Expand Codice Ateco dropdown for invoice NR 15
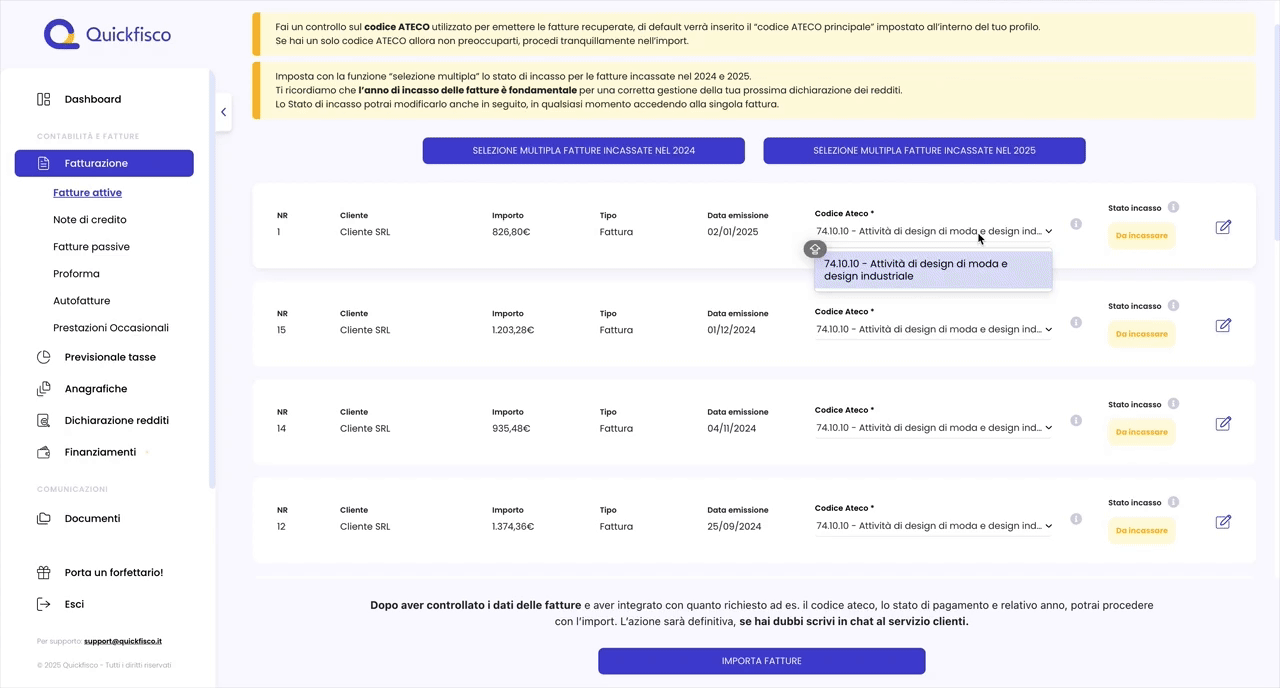 933,329
